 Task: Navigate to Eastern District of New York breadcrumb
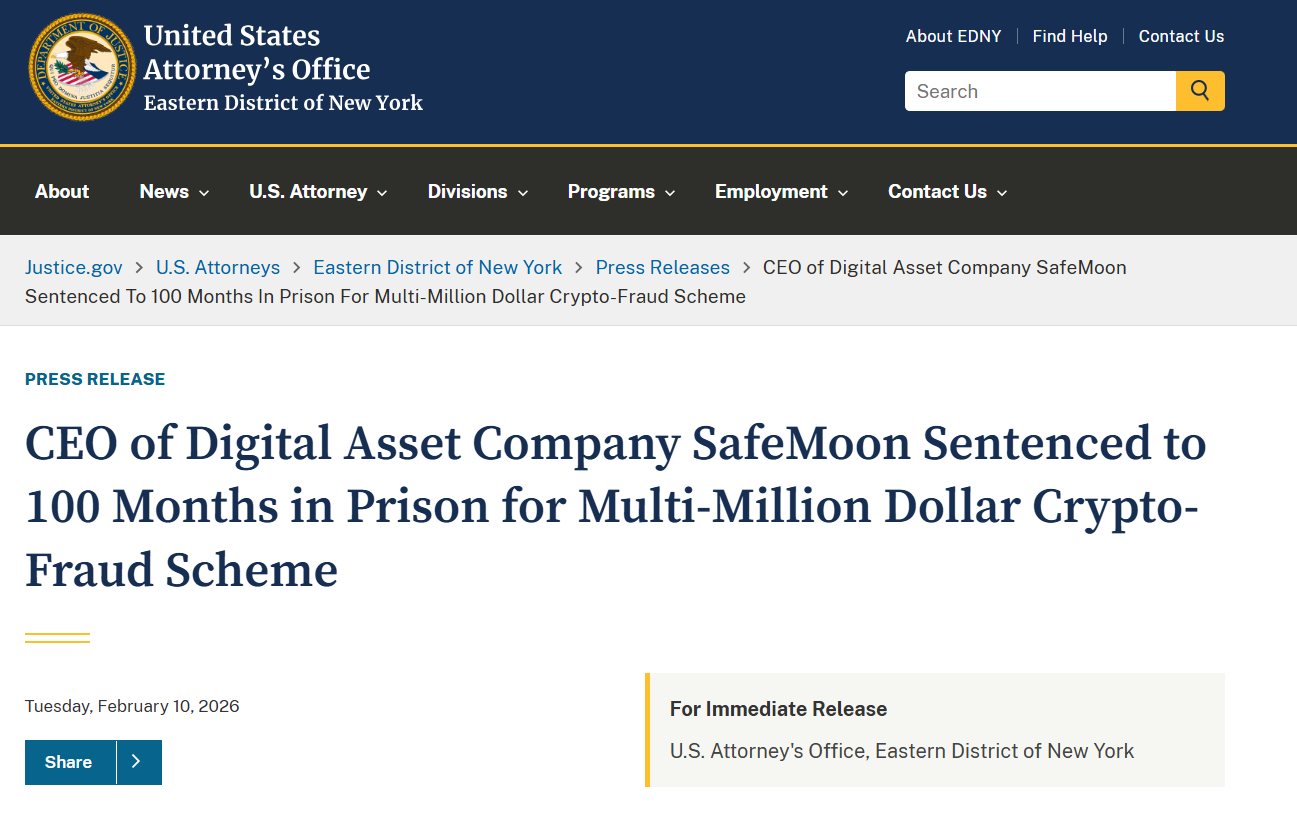(438, 268)
